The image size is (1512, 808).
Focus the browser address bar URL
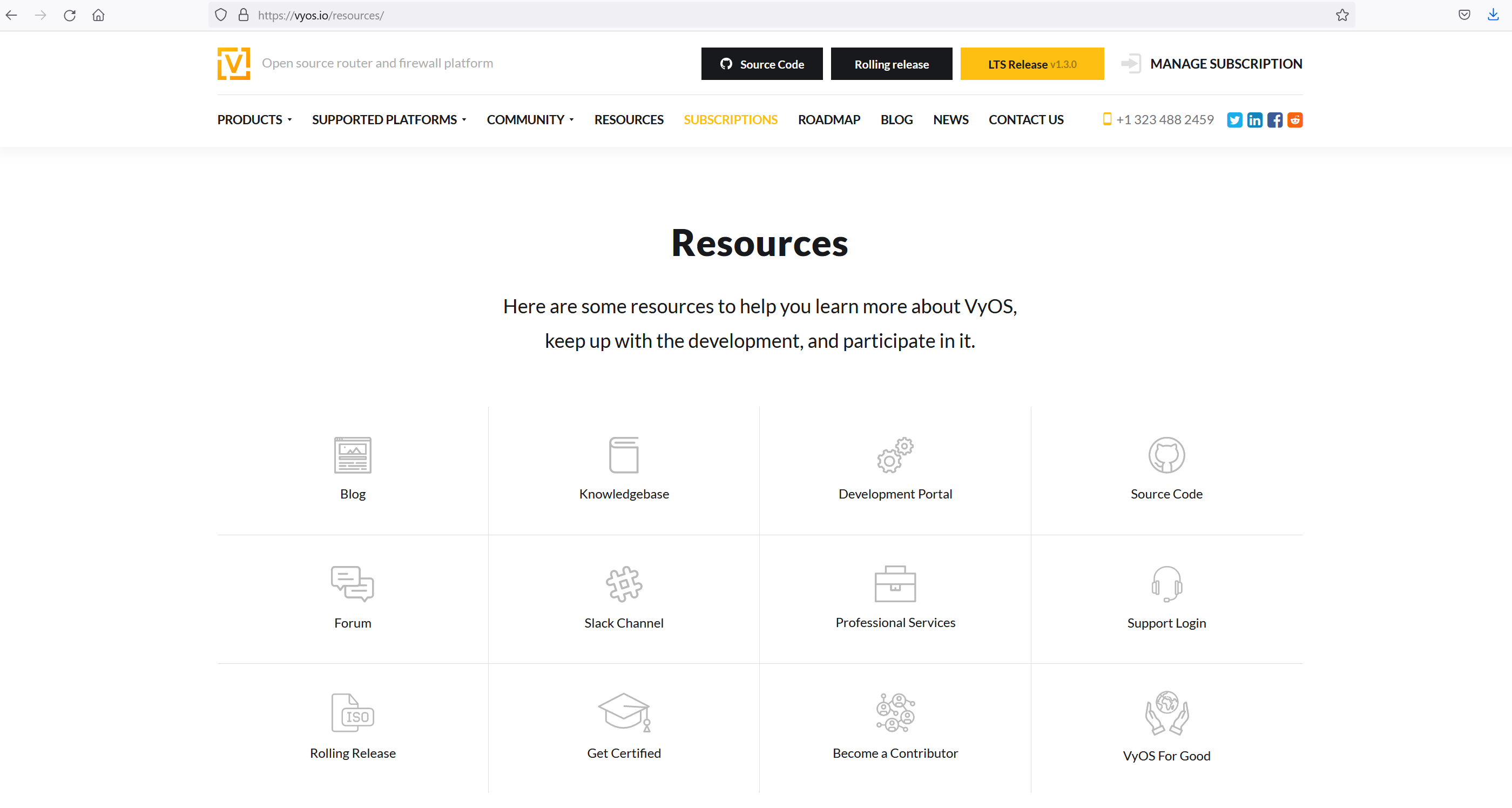[x=781, y=15]
